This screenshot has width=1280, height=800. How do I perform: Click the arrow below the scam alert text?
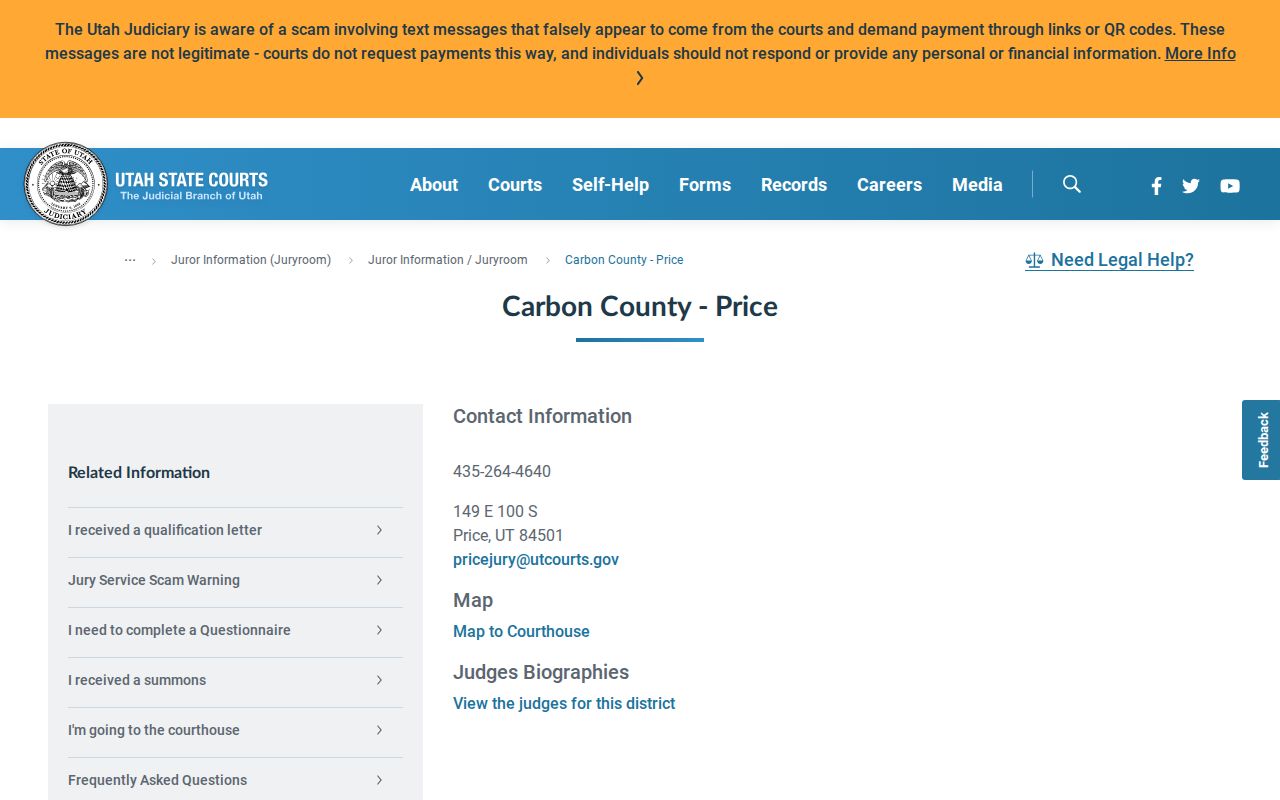tap(640, 78)
